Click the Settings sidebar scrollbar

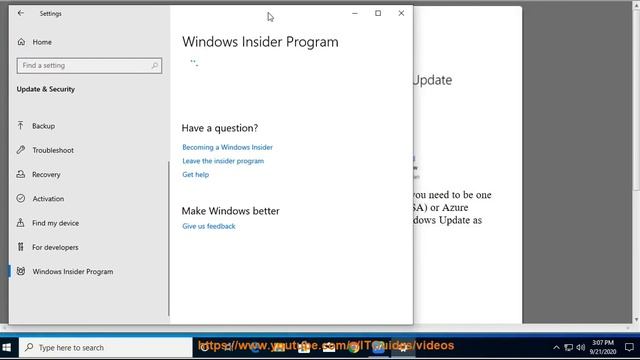point(168,238)
